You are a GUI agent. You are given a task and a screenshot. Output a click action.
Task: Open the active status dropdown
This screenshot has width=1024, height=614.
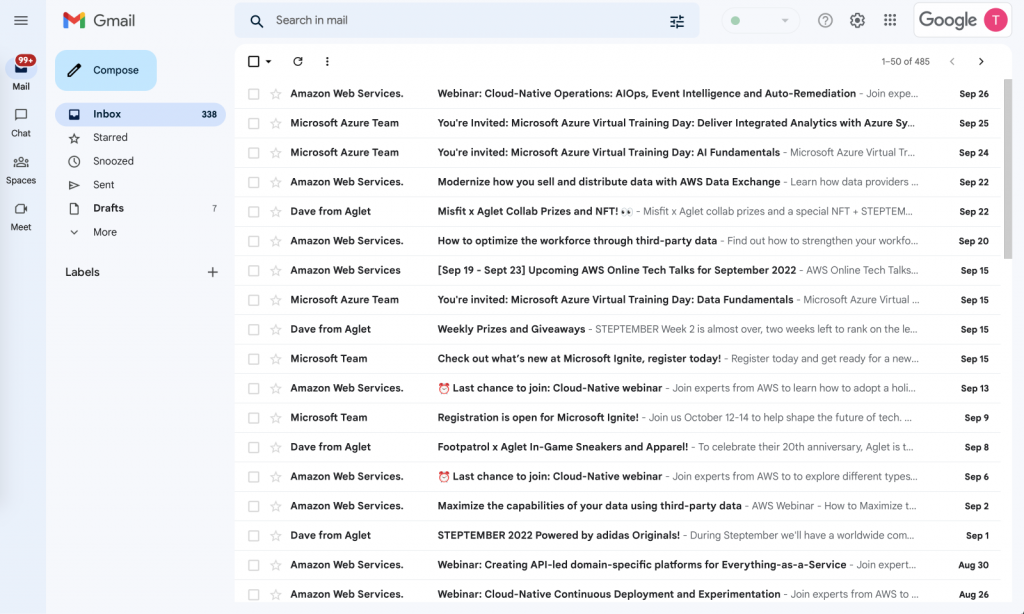point(760,21)
